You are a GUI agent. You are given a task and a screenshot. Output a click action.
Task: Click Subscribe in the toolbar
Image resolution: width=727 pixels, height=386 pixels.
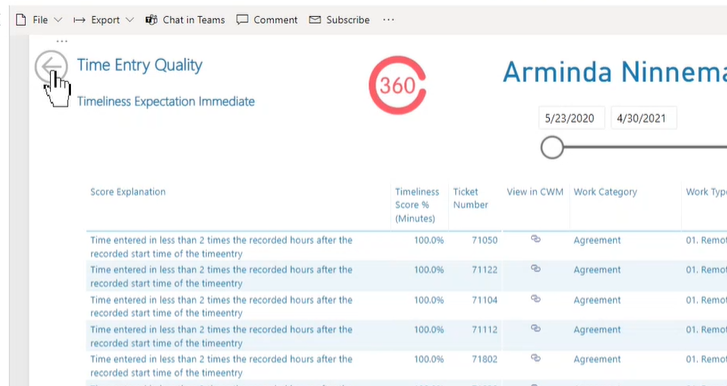coord(339,20)
